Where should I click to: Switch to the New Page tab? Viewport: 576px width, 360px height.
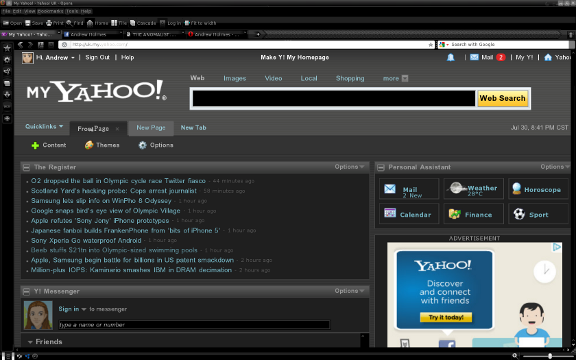click(x=151, y=128)
